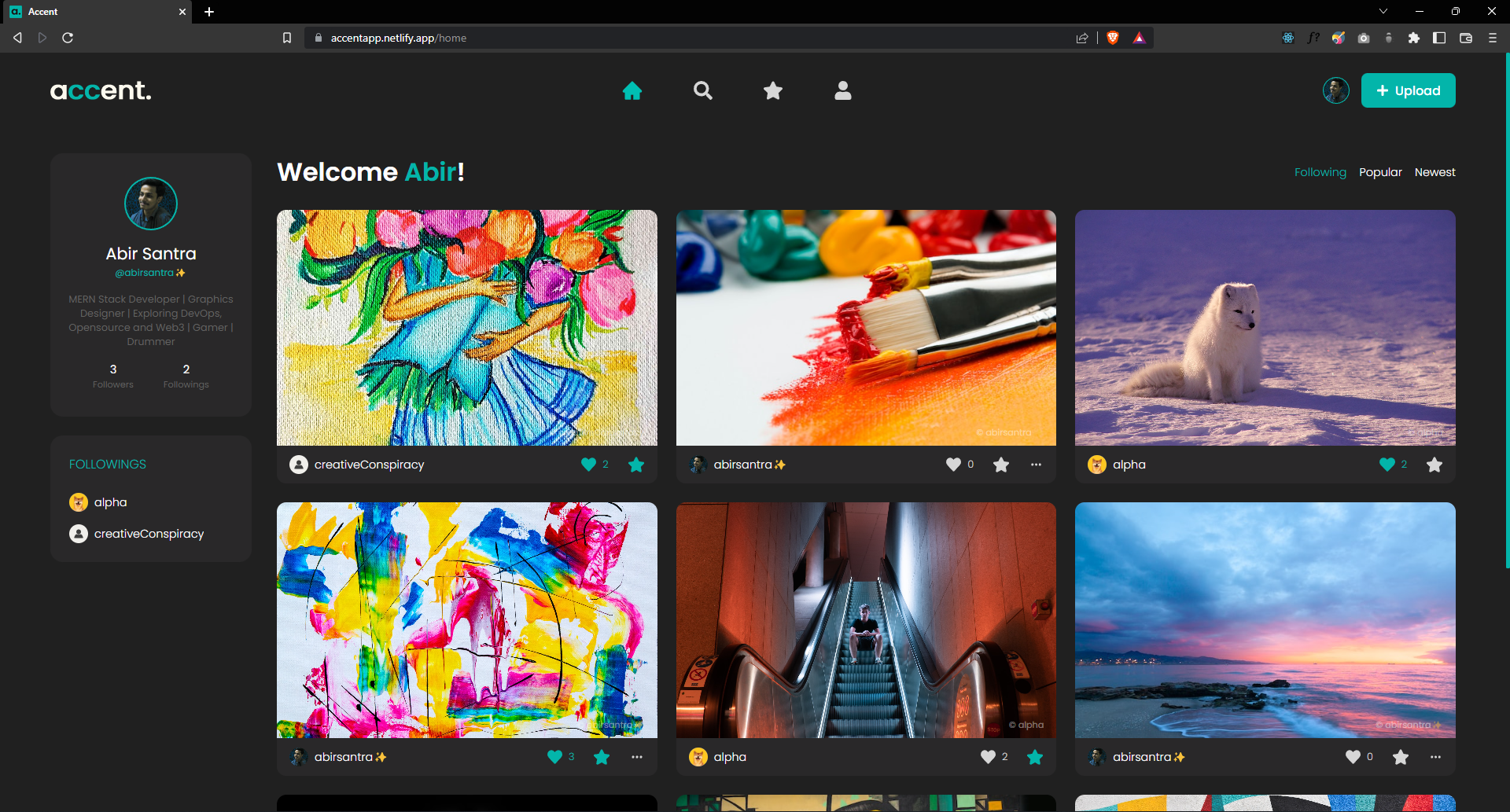Unfavorite the creativeConspiracy post star
Screen dimensions: 1510x812
(636, 465)
